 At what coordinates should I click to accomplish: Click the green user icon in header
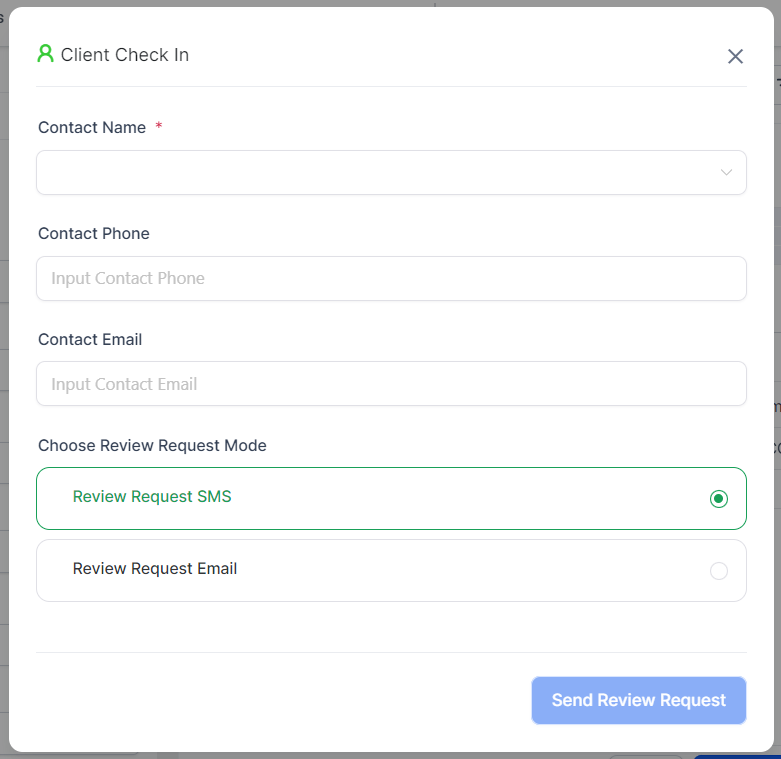point(45,54)
